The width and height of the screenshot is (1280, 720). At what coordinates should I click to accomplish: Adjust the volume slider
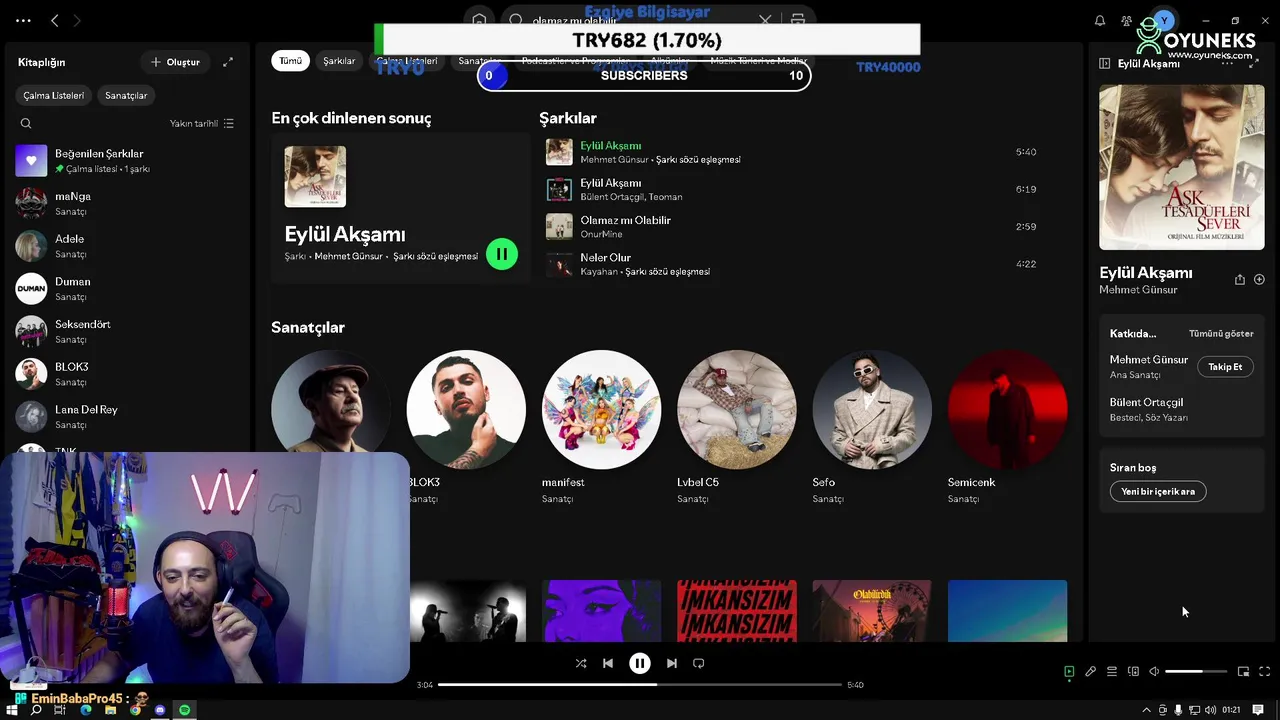click(1196, 672)
